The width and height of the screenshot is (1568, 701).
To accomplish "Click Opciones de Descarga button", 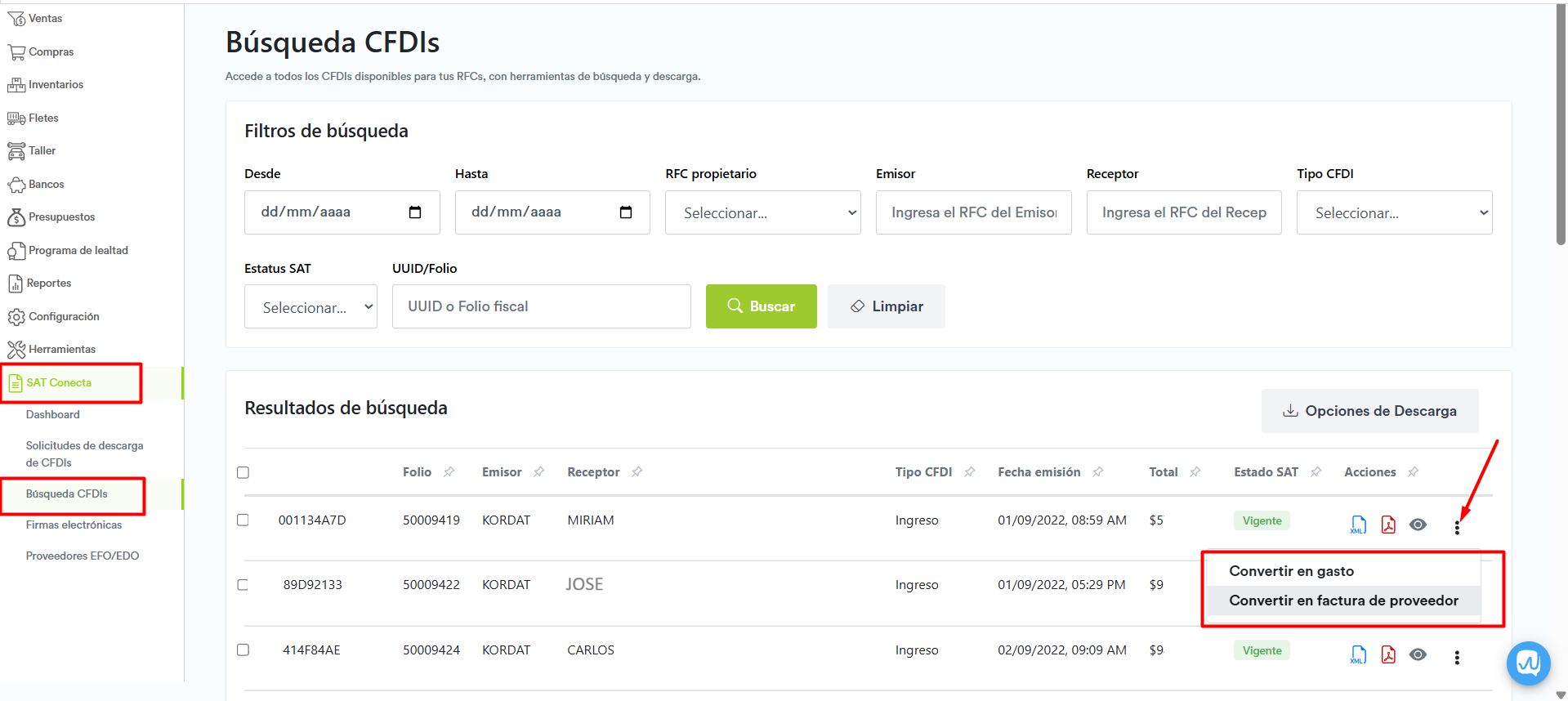I will (x=1369, y=411).
